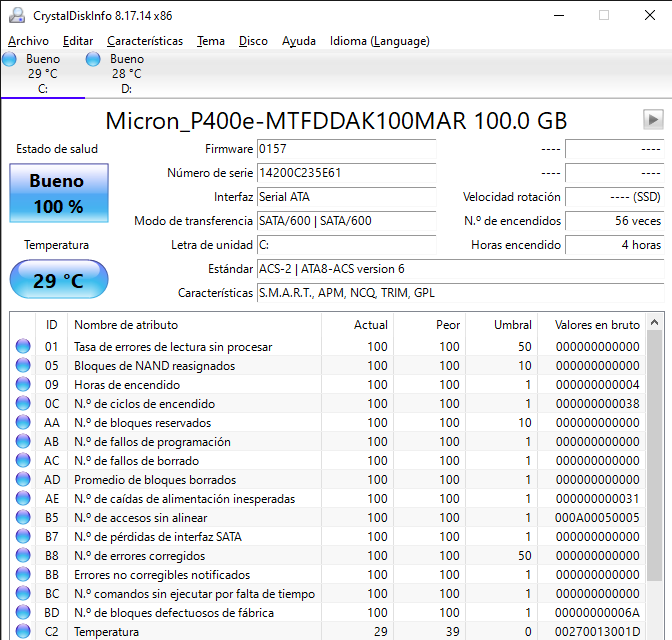The image size is (672, 640).
Task: Click the next disk arrow button
Action: coord(653,120)
